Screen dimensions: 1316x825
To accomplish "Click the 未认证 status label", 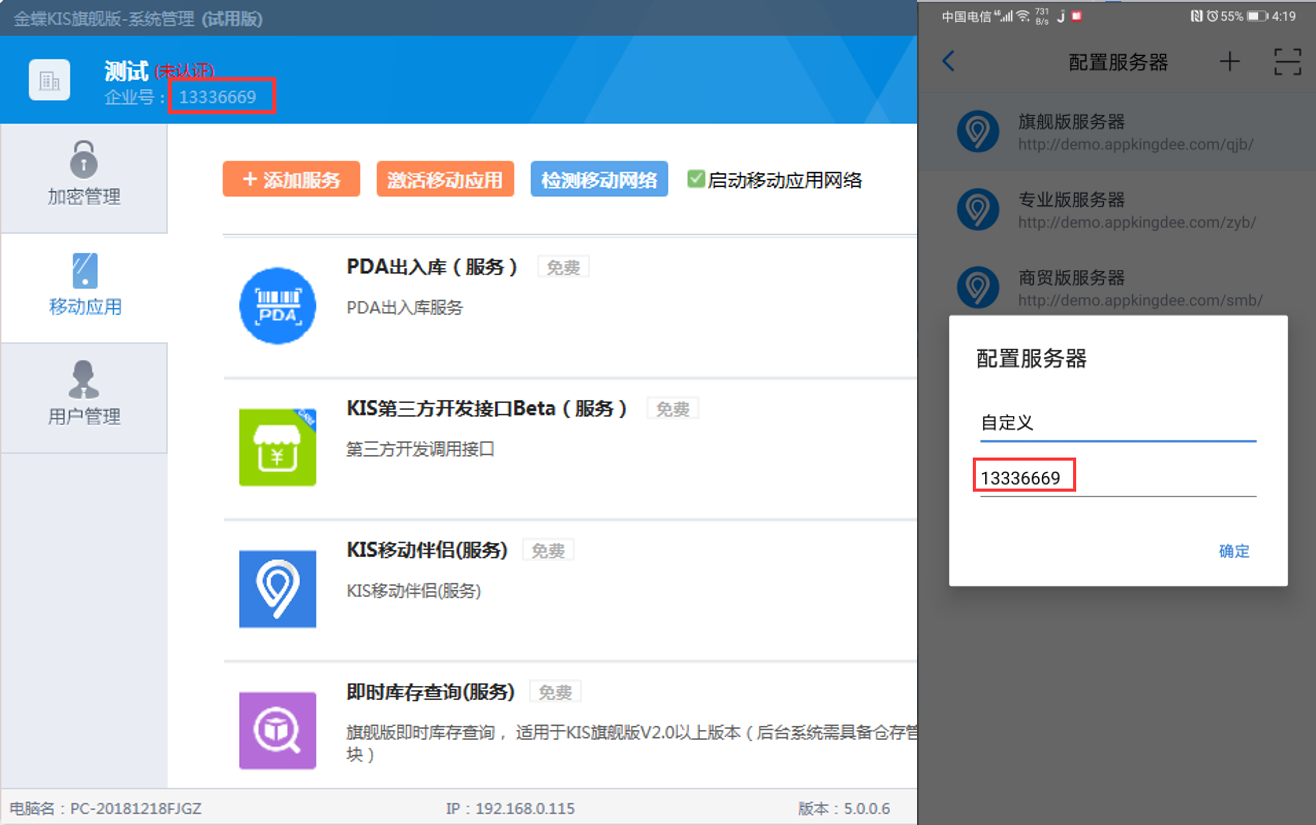I will pyautogui.click(x=185, y=71).
